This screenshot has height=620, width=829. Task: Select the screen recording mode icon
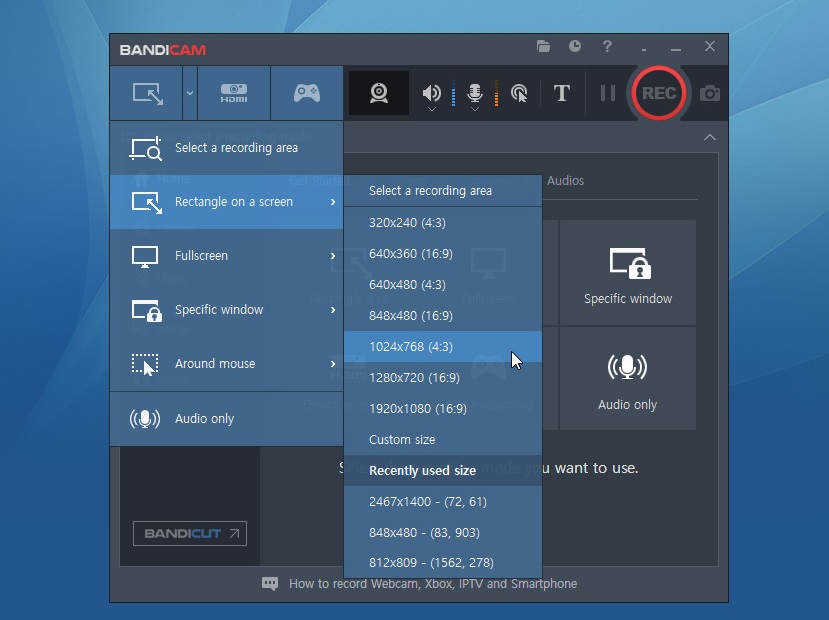[x=148, y=94]
